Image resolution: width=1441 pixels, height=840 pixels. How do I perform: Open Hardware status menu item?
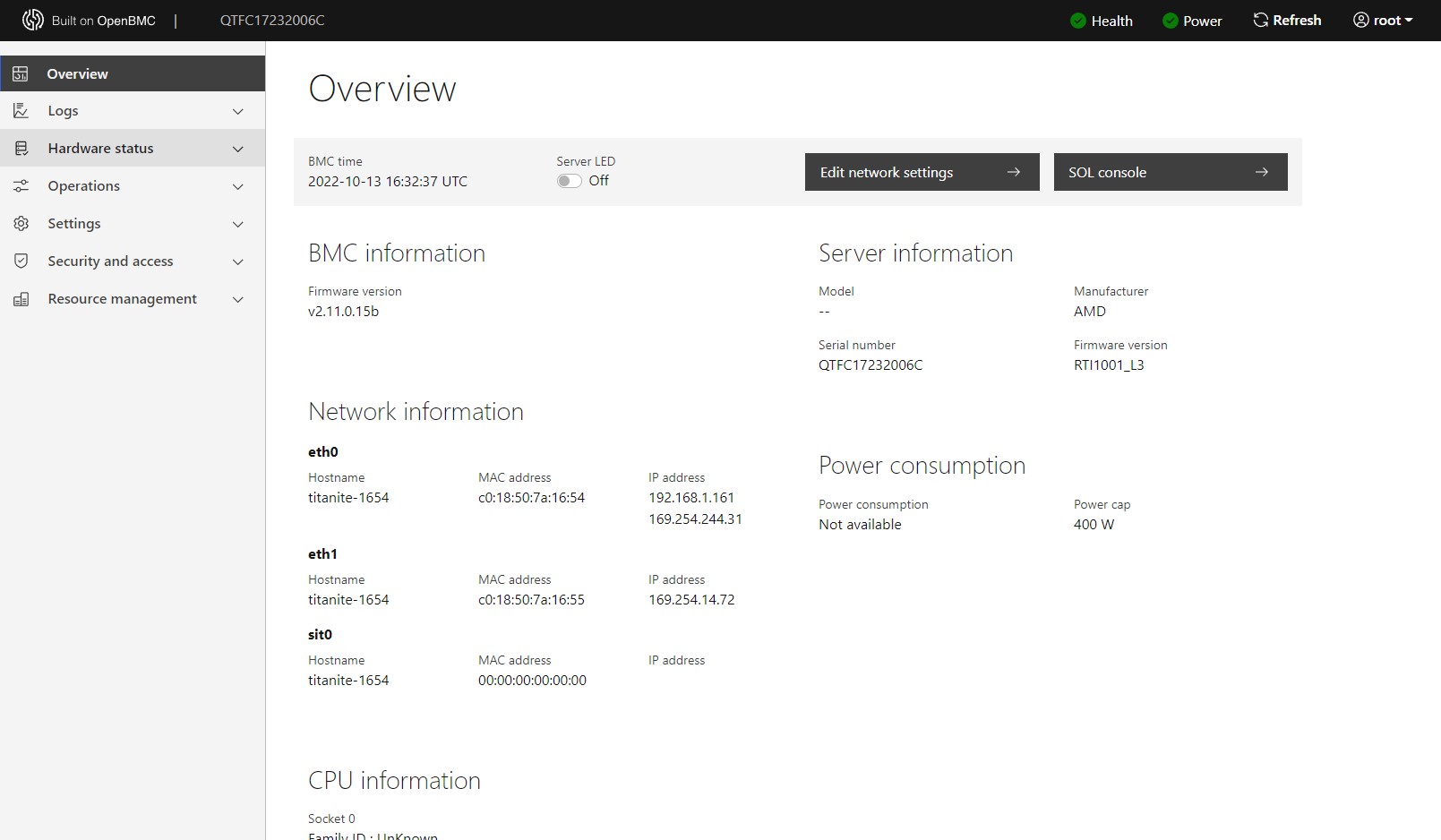(x=100, y=149)
